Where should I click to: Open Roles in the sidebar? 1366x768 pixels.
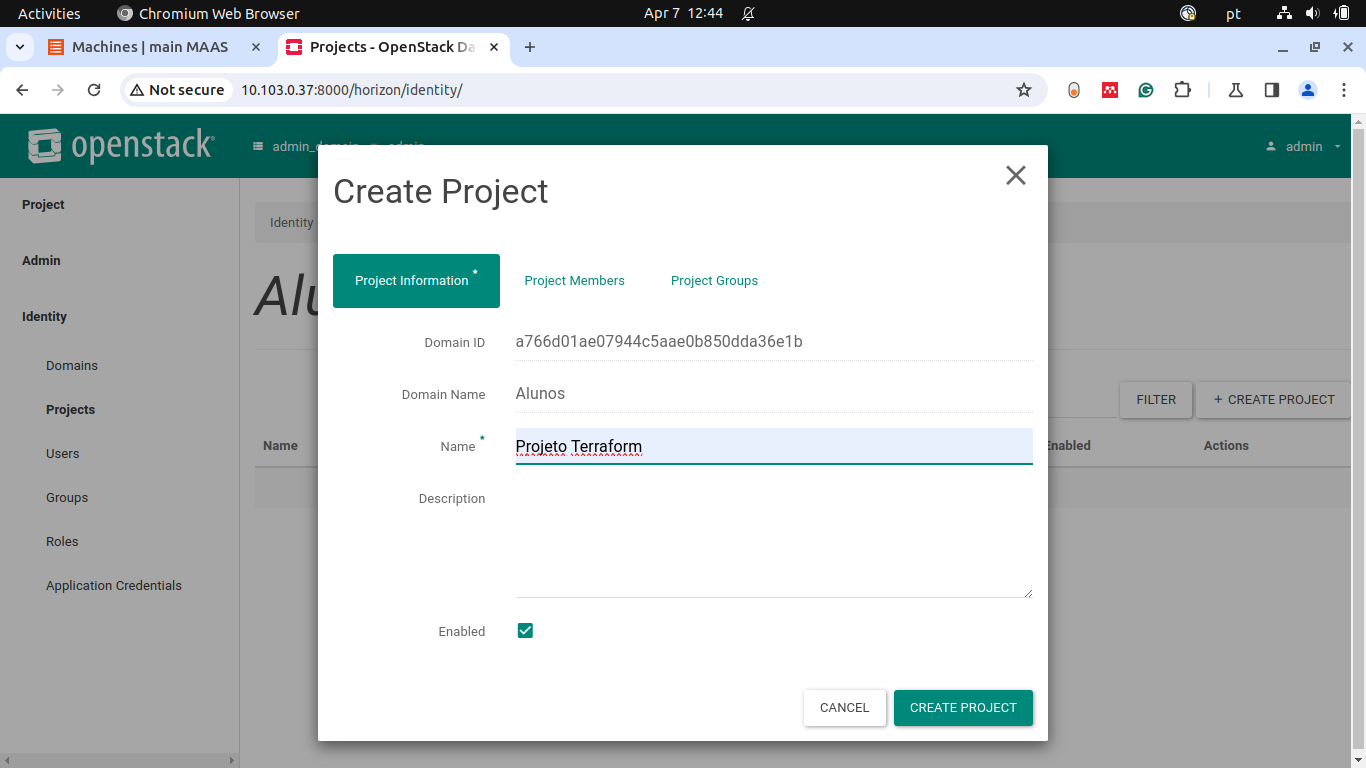coord(62,541)
